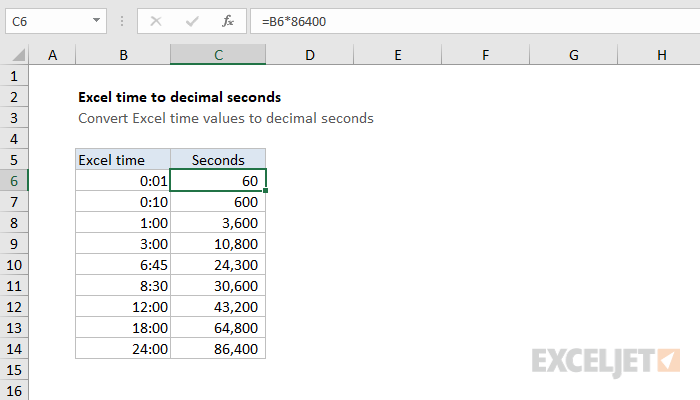Select column F header
The width and height of the screenshot is (700, 400).
(485, 55)
